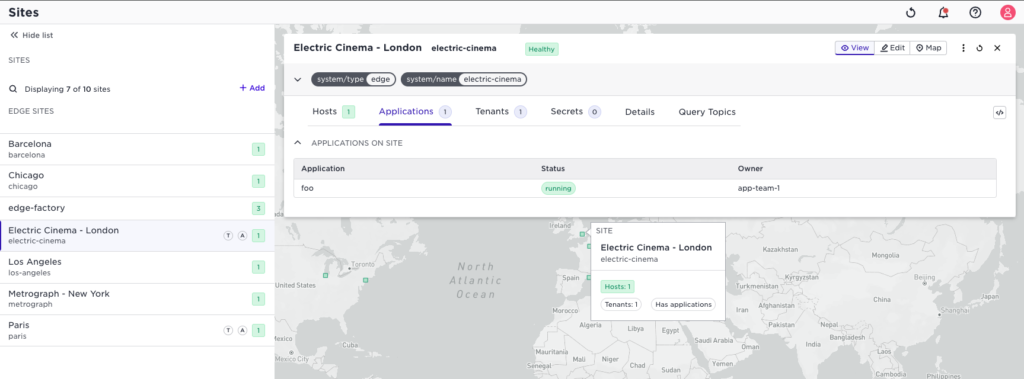Switch to View mode

pos(855,48)
